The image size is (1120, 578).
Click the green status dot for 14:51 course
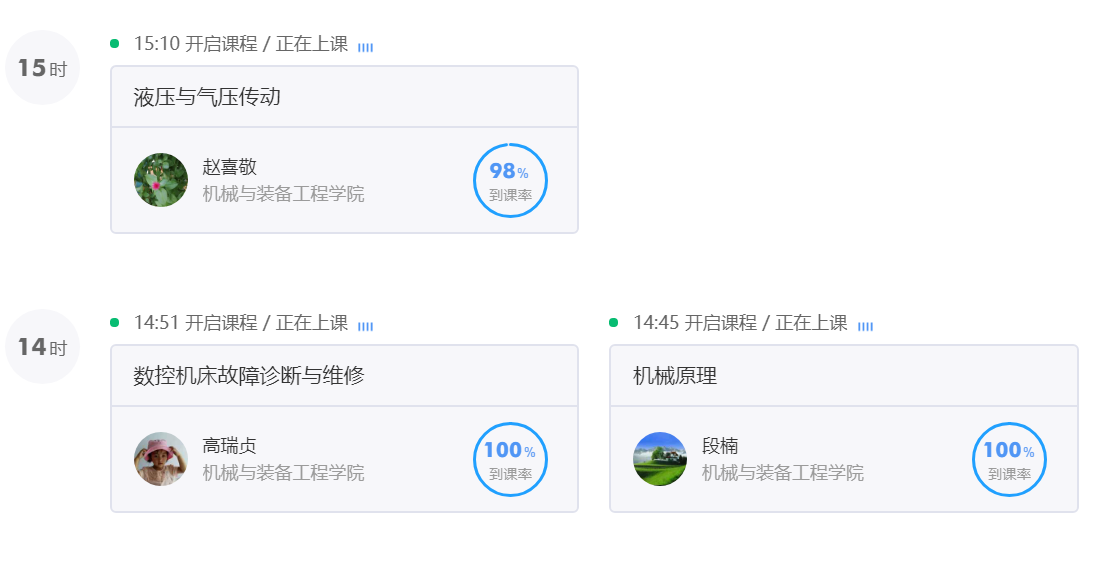[x=114, y=322]
